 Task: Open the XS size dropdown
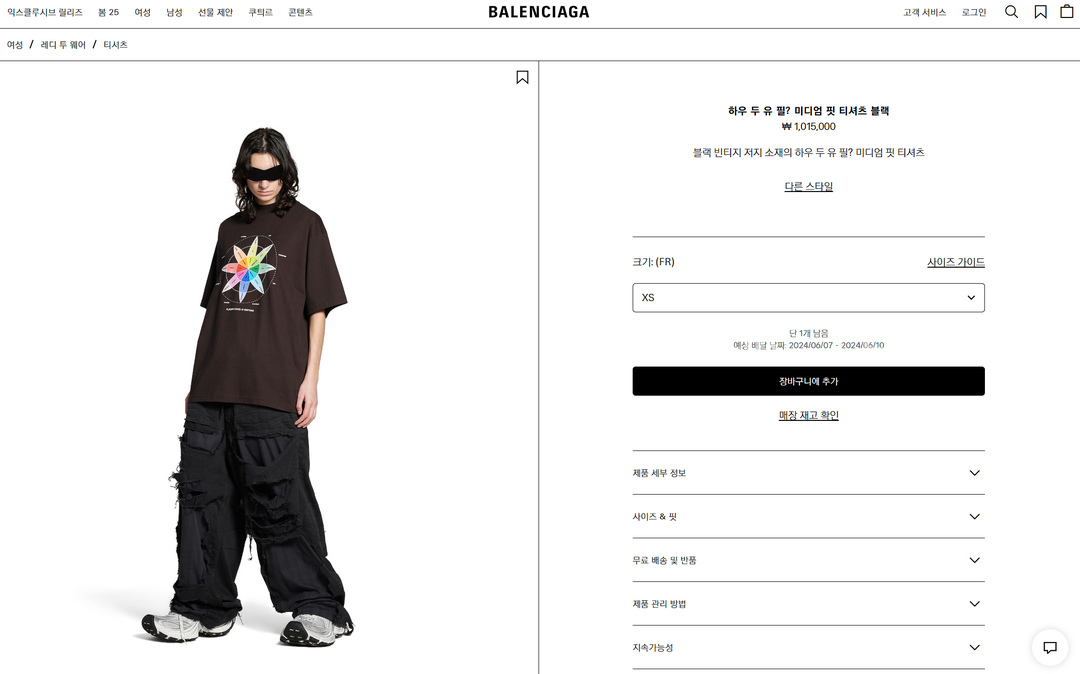click(x=809, y=297)
